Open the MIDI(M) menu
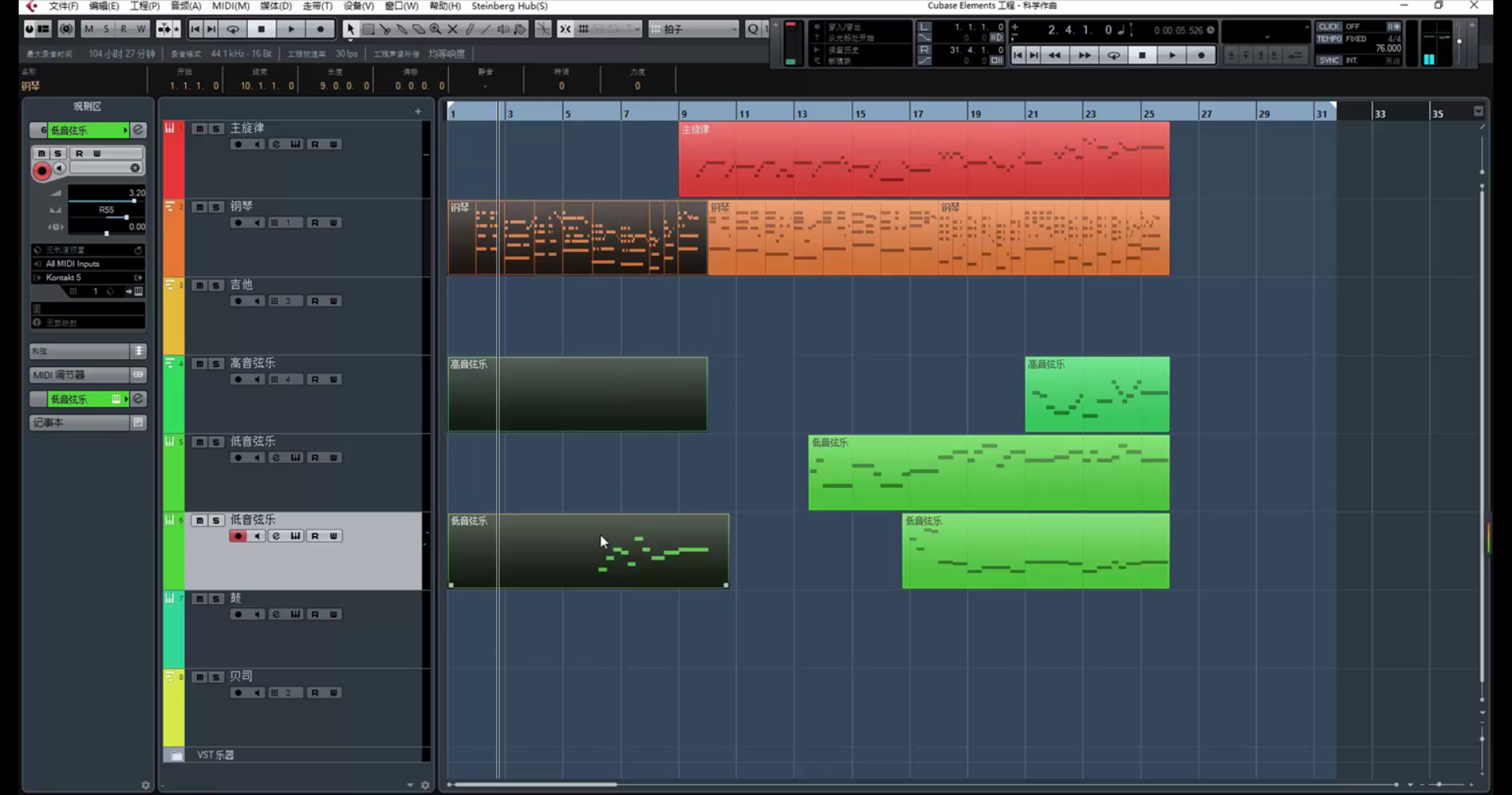The height and width of the screenshot is (795, 1512). click(231, 6)
